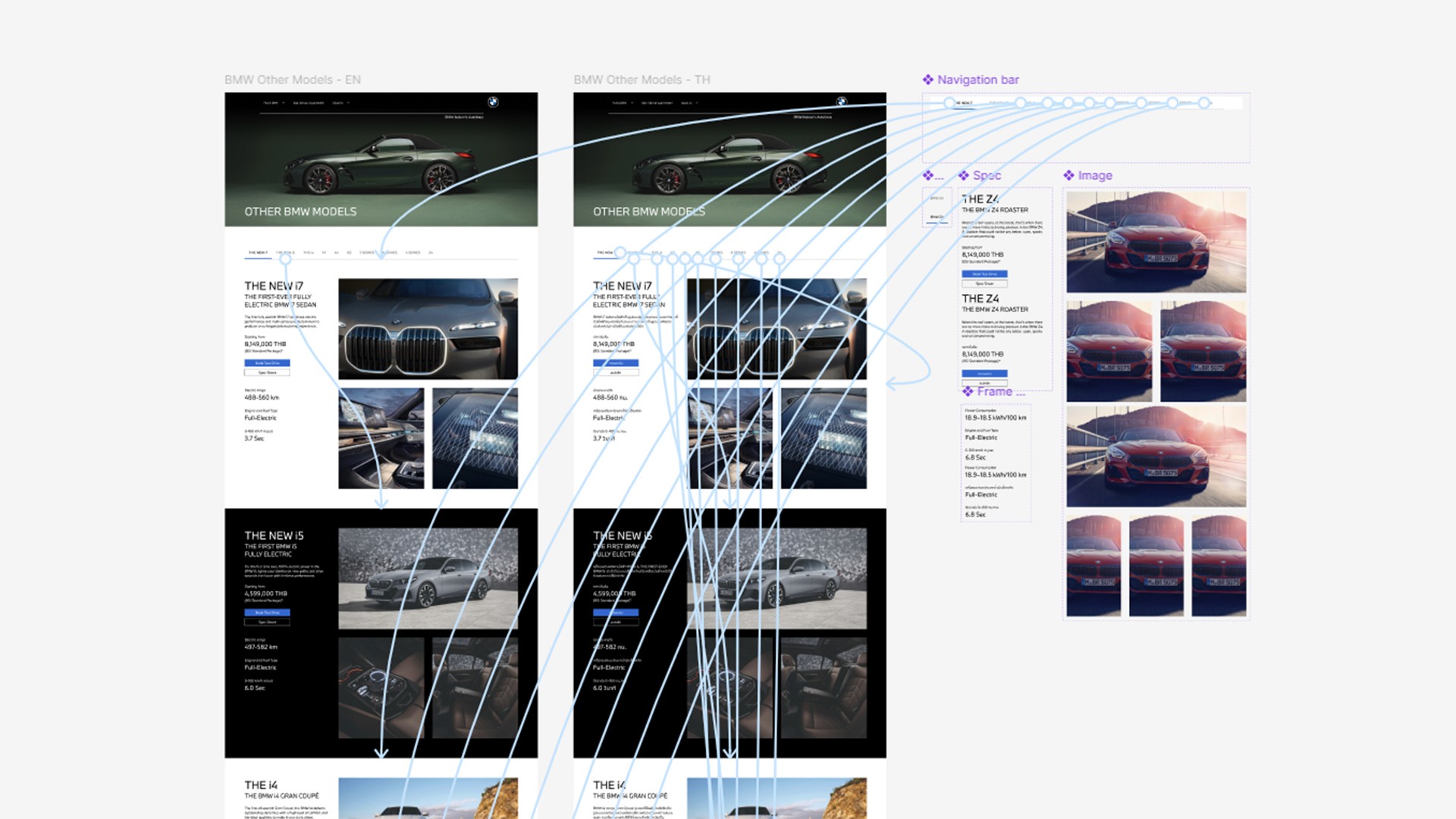Click "THE NEW i7" heading in TH frame

[x=623, y=286]
